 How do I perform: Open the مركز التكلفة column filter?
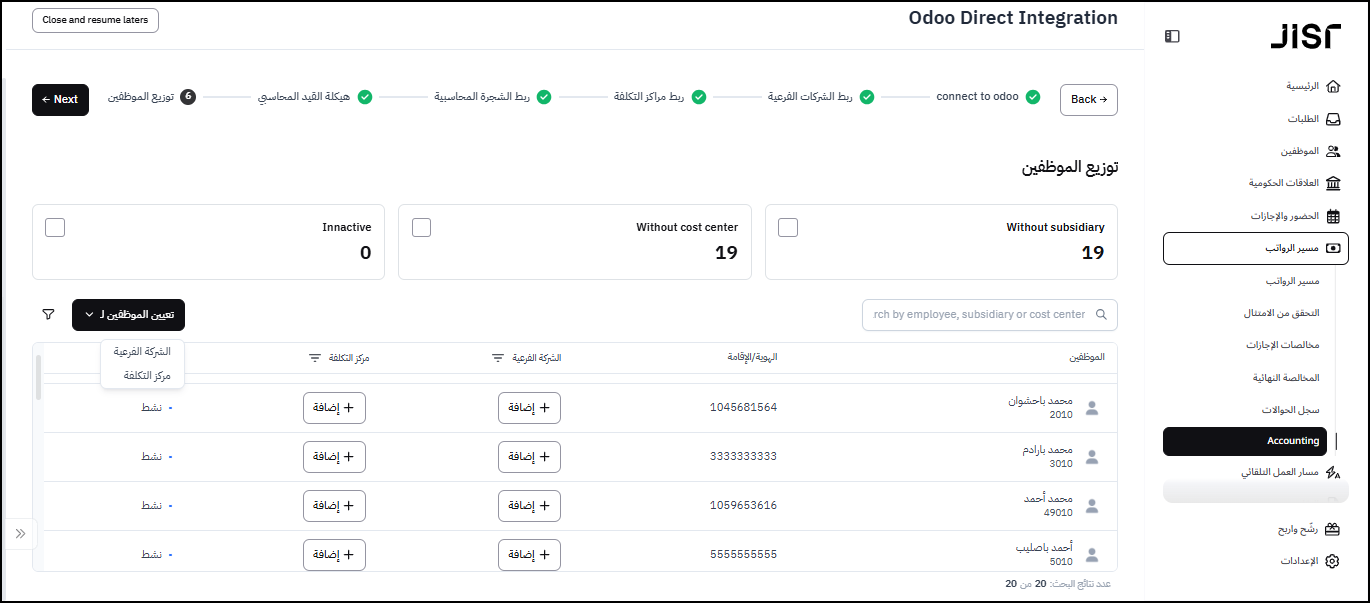click(x=314, y=358)
